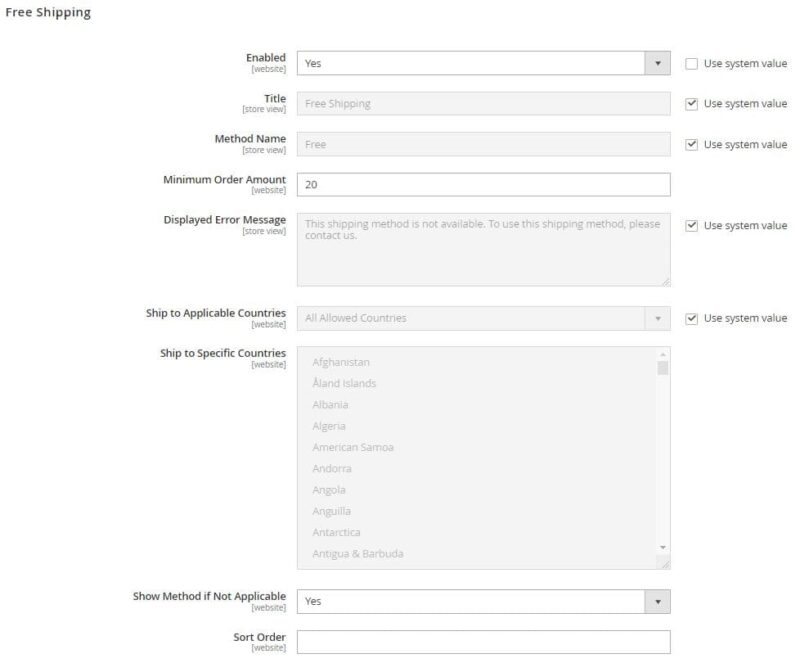Viewport: 800px width, 663px height.
Task: Focus the Minimum Order Amount field
Action: pyautogui.click(x=483, y=185)
